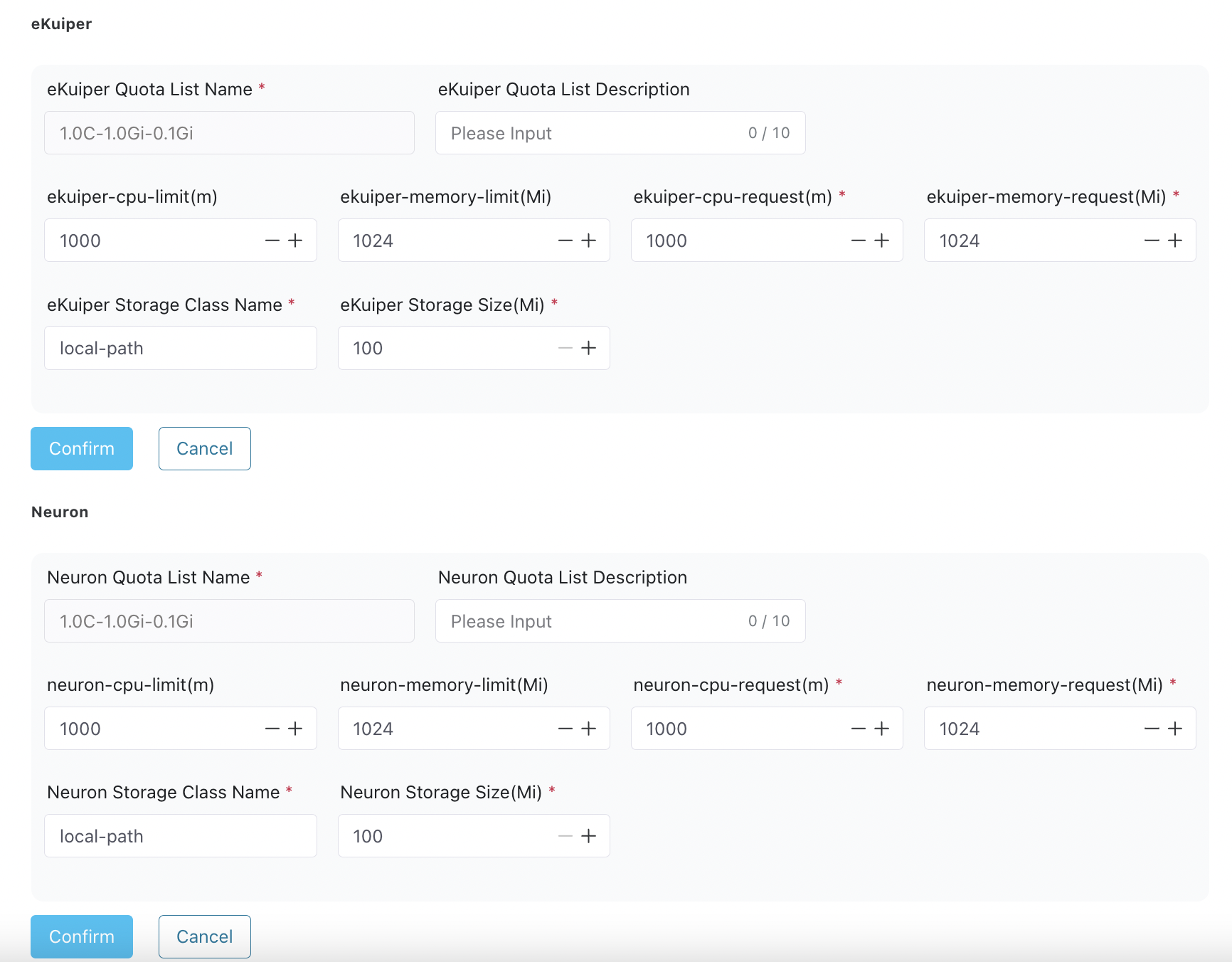Click Neuron Storage Class Name field
Screen dimensions: 1232x962
click(x=180, y=836)
